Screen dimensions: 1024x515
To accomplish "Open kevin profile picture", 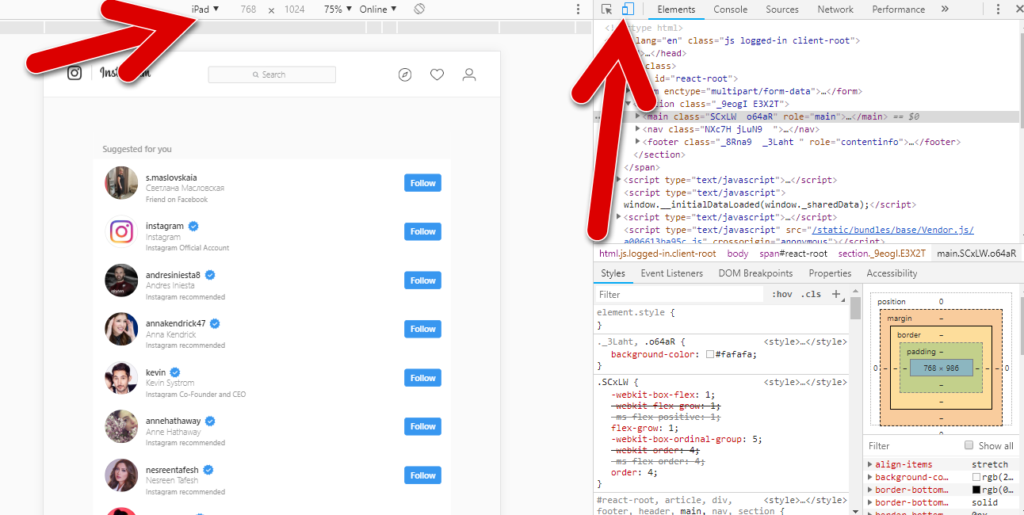I will (121, 378).
